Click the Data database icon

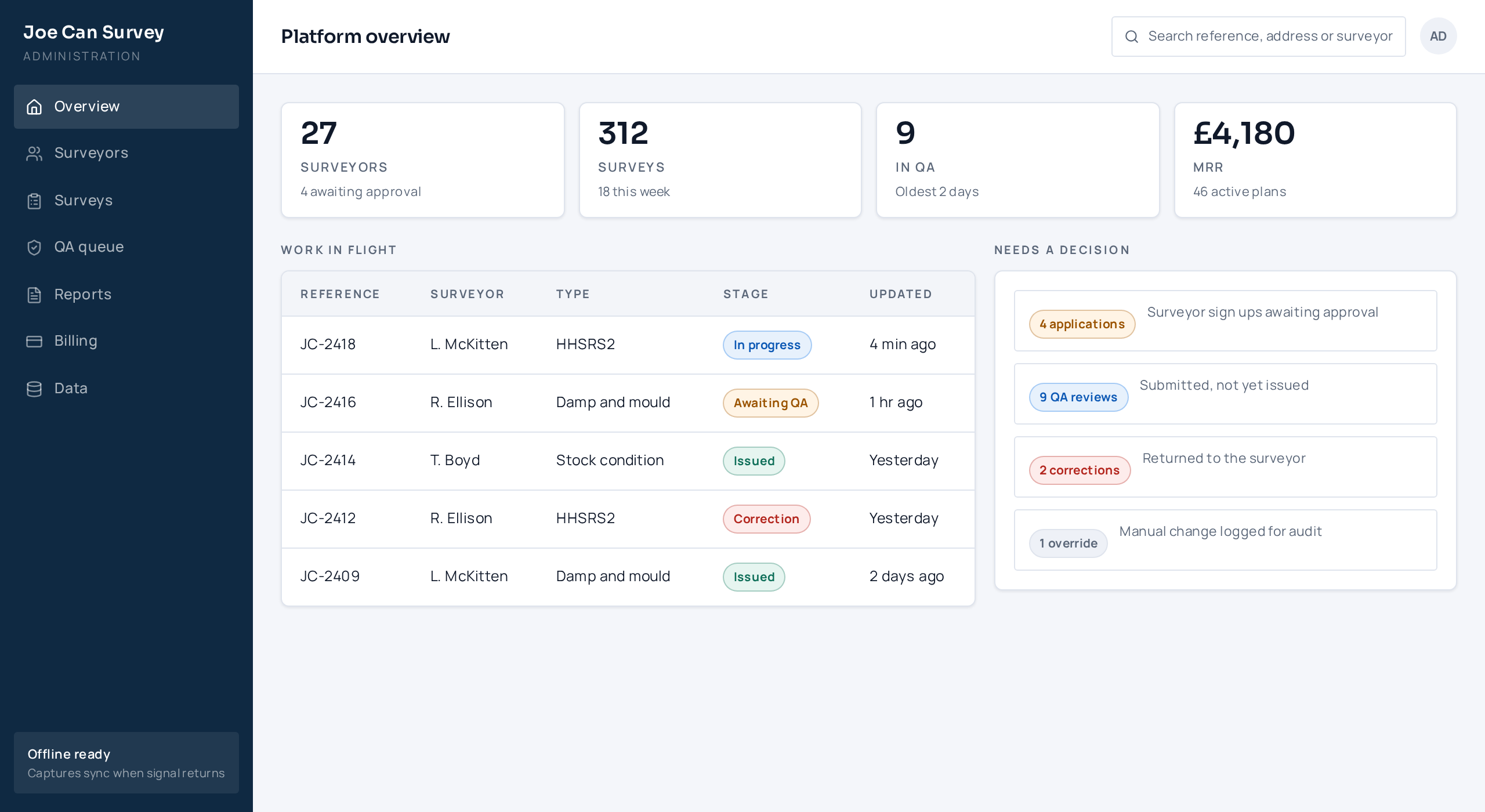point(34,389)
